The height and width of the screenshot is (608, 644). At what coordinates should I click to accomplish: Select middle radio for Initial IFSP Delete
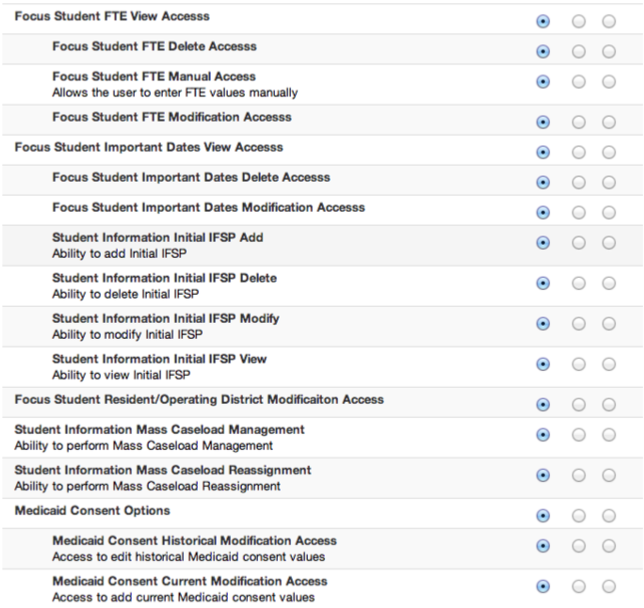point(579,283)
